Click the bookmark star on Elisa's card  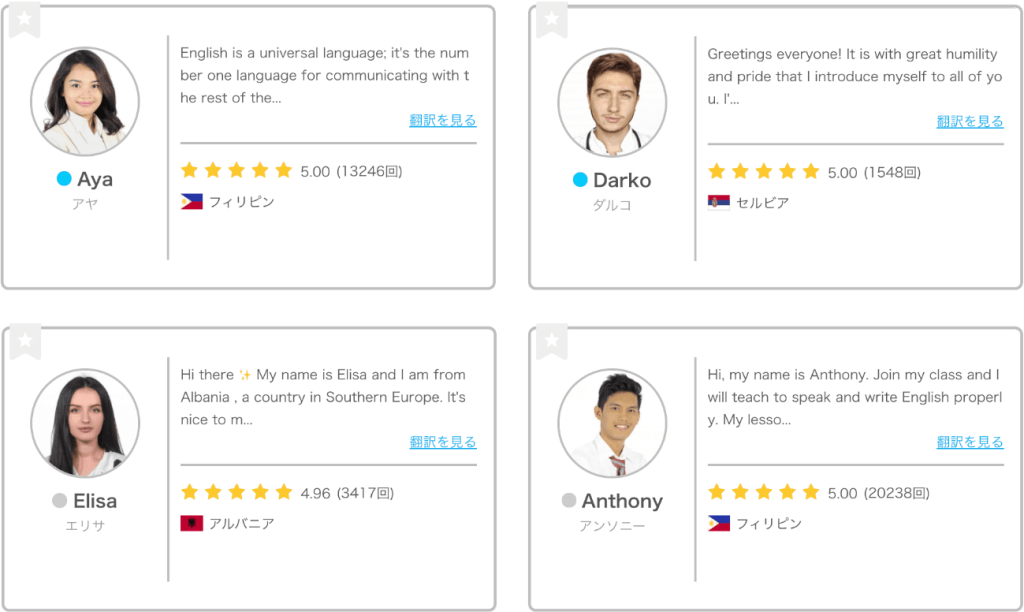[x=24, y=341]
